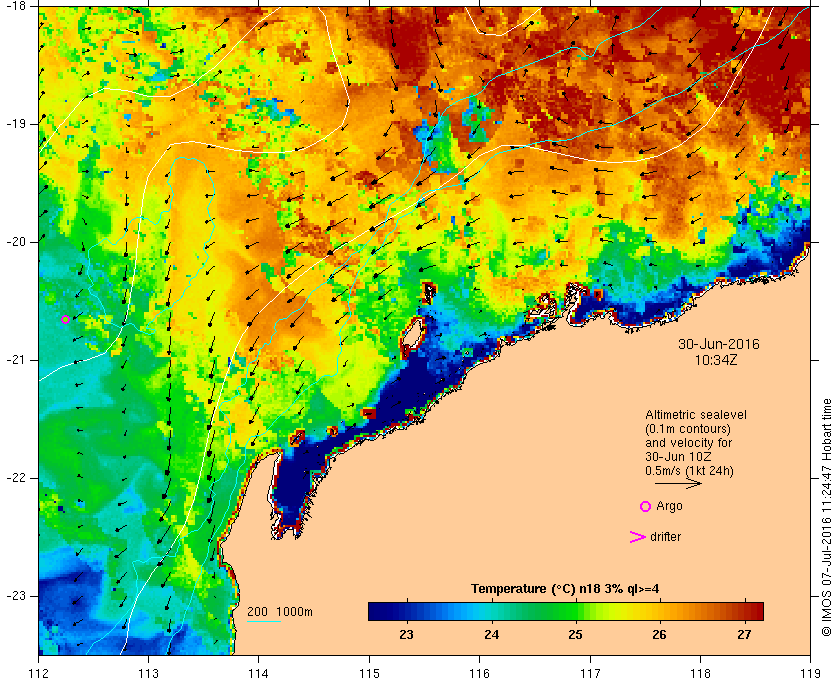The width and height of the screenshot is (840, 680).
Task: Click the 'Altimetric sealevel' caption text
Action: point(696,415)
